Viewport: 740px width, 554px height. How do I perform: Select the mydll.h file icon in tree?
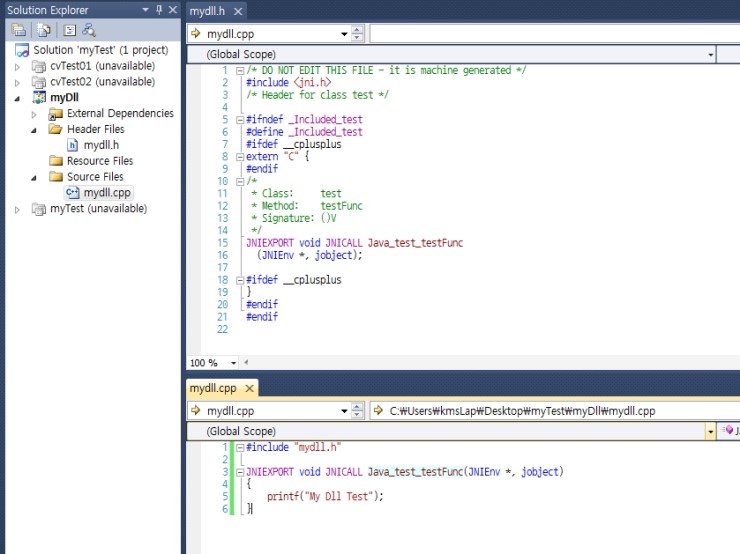point(72,145)
